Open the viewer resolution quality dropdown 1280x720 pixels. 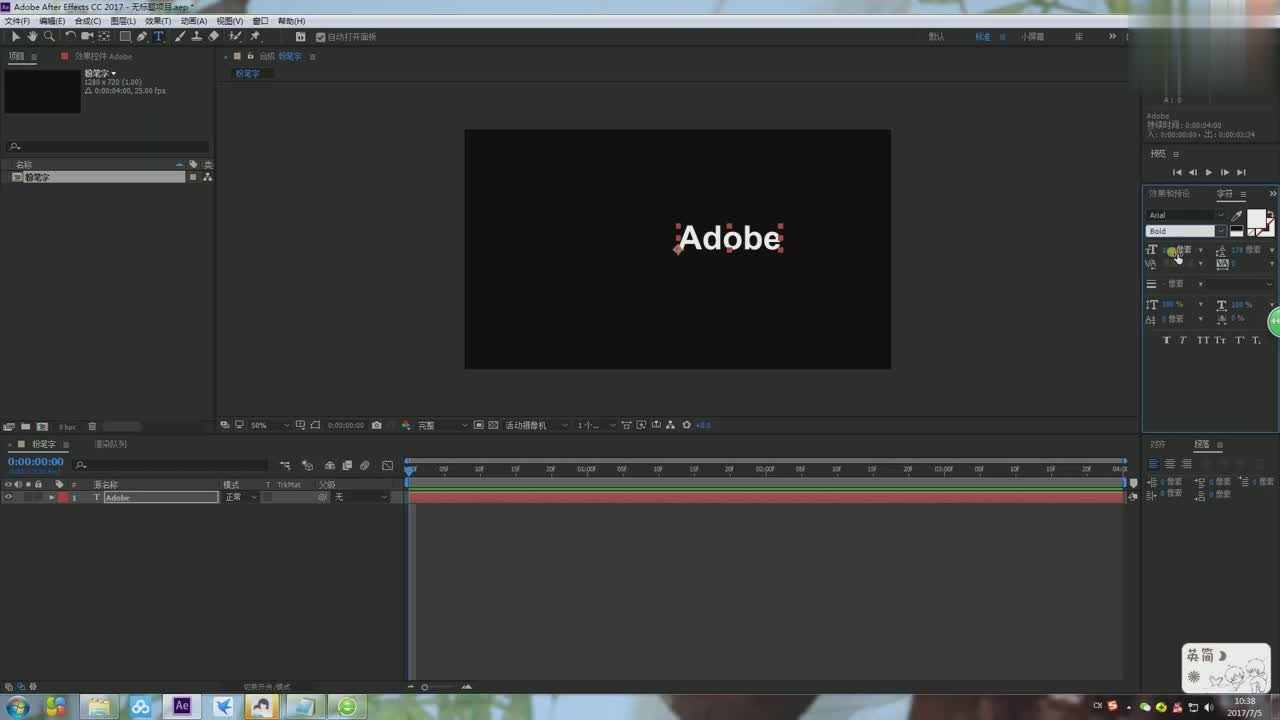[442, 425]
